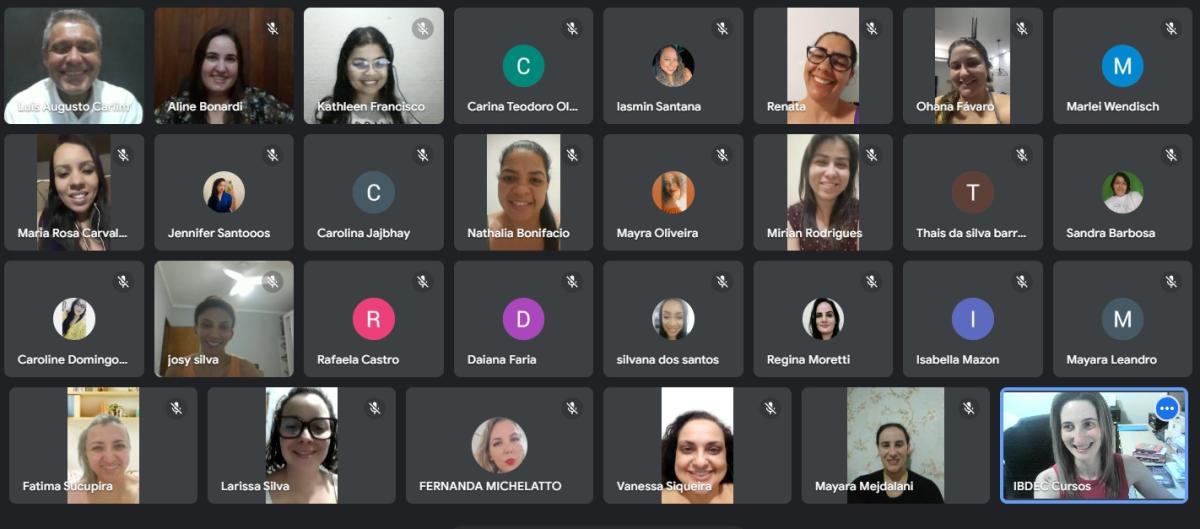Click Regina Moretti profile picture

tap(823, 319)
